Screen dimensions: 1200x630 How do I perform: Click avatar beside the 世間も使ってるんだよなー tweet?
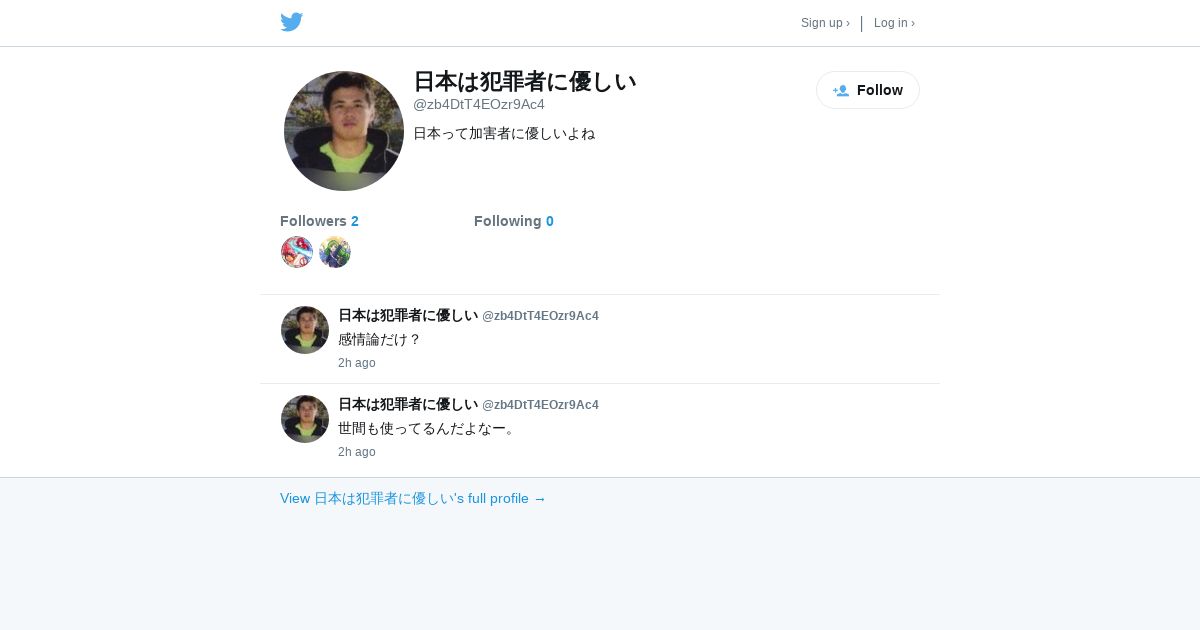(x=305, y=419)
